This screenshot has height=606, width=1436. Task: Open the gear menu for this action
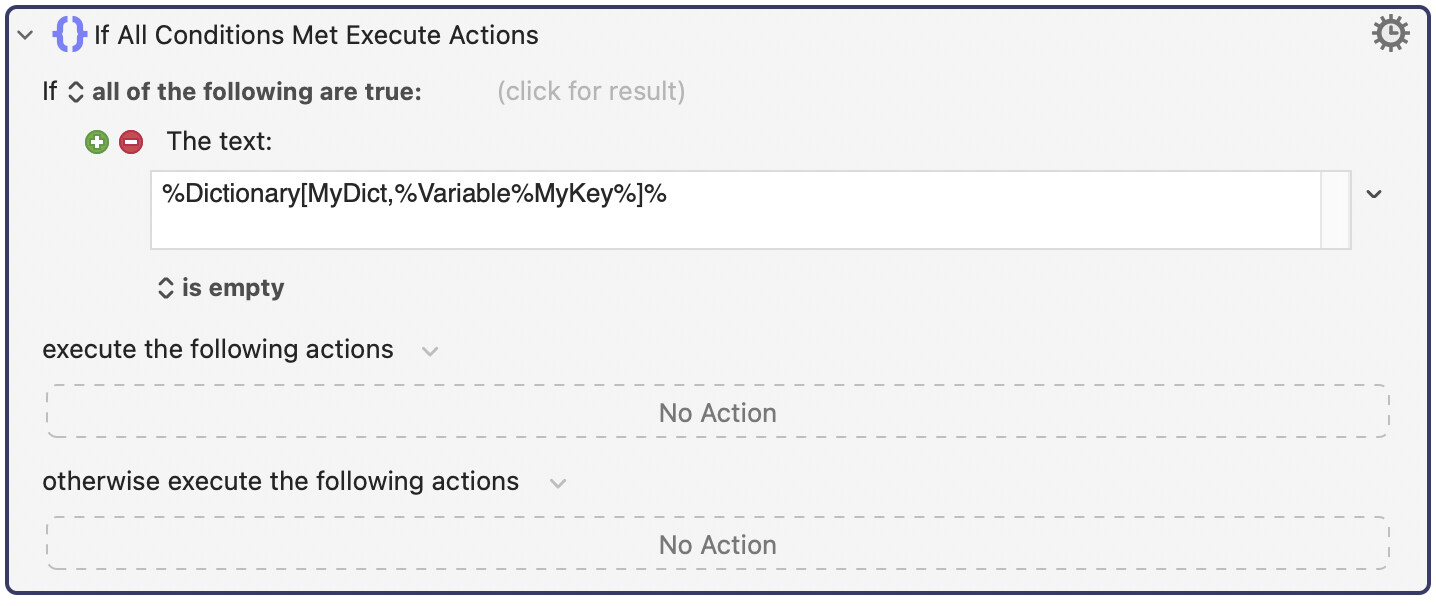click(1390, 34)
